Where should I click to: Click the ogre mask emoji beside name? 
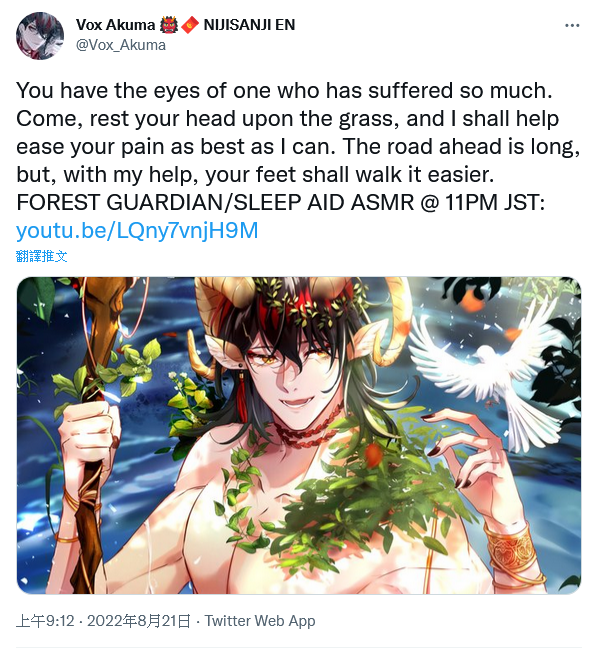168,25
